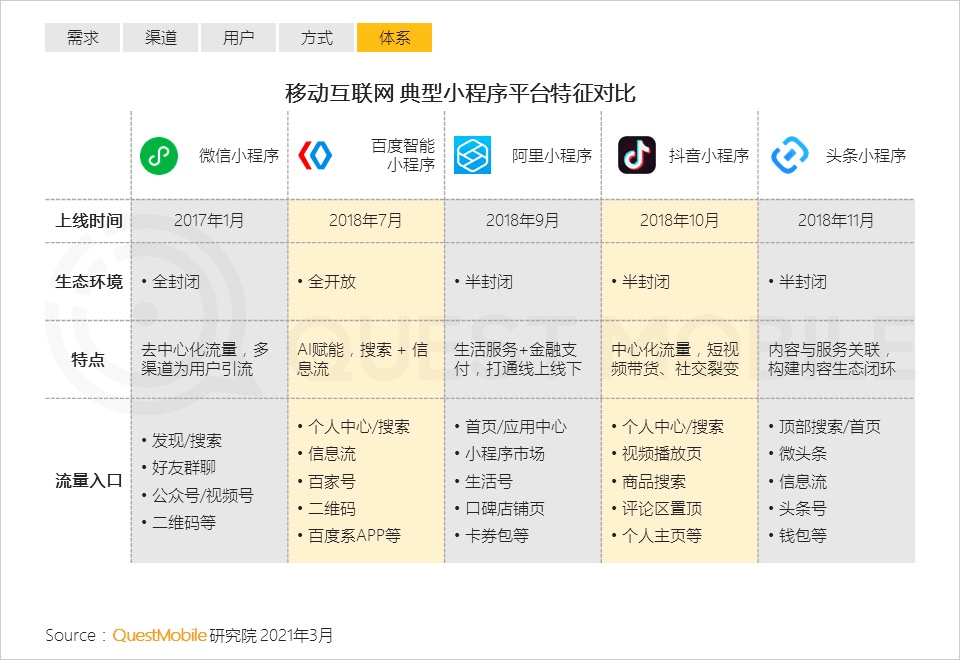
Task: Select the 百度智能小程序 column header
Action: pos(403,155)
